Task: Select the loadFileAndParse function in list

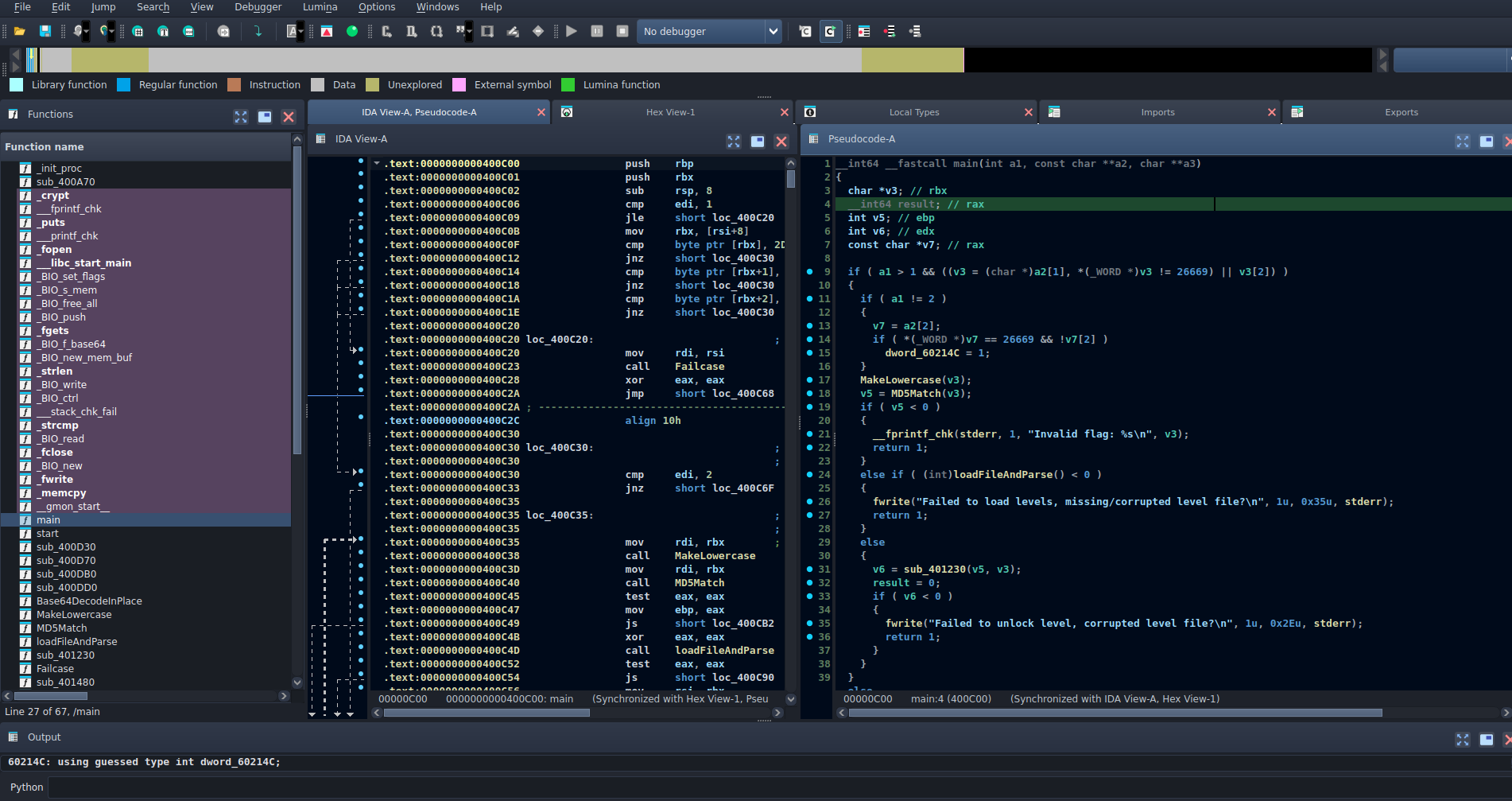Action: (x=76, y=641)
